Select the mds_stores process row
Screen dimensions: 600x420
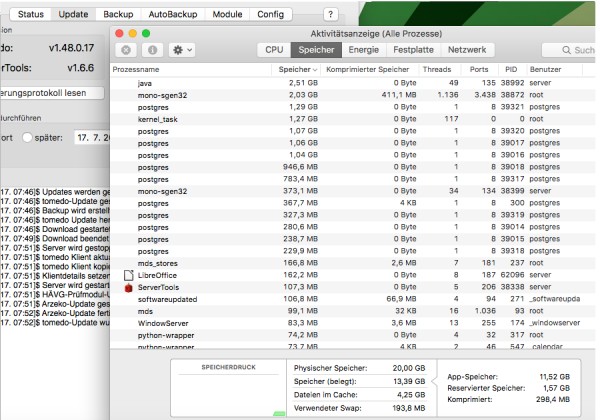tap(353, 263)
